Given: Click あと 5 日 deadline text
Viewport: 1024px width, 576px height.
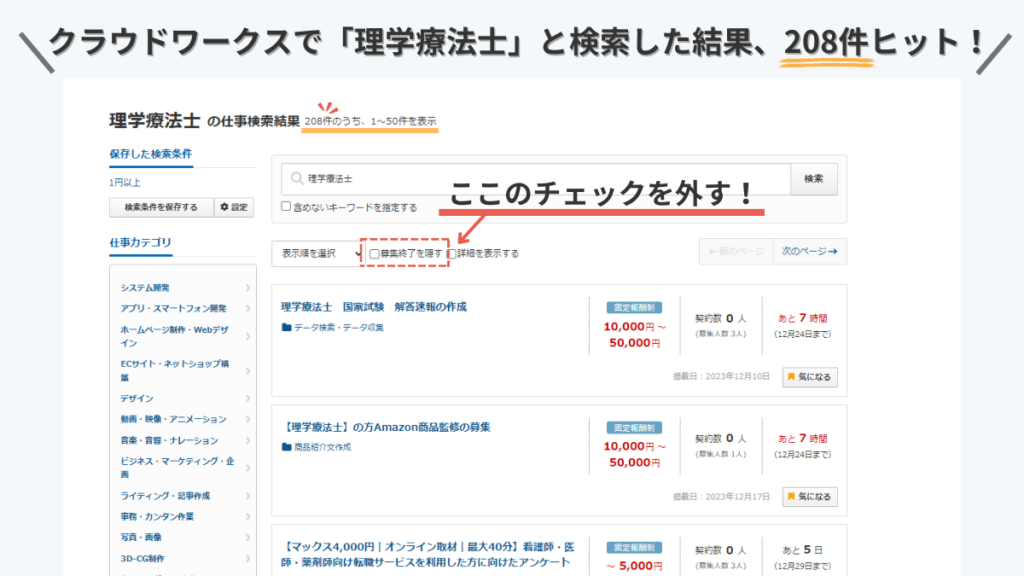Looking at the screenshot, I should tap(803, 551).
